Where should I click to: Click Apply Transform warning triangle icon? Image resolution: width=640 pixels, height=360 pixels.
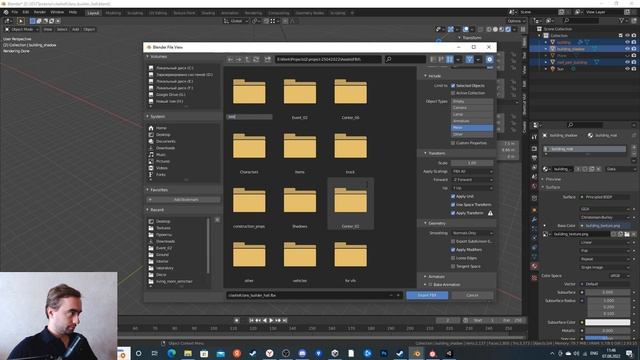pos(490,213)
